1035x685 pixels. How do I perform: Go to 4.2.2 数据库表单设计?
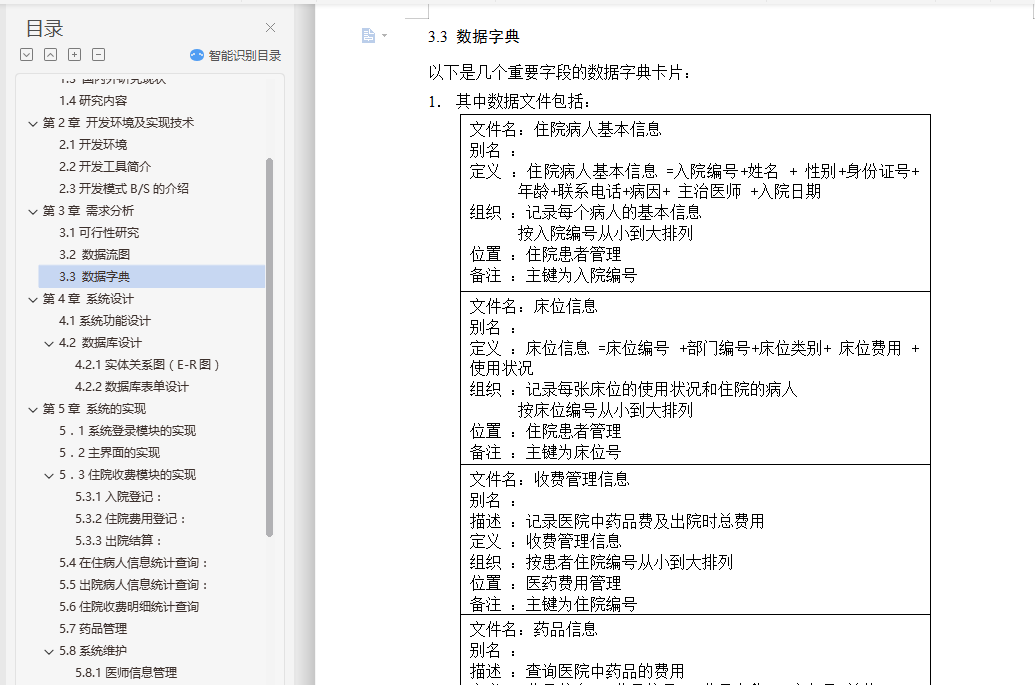(132, 387)
